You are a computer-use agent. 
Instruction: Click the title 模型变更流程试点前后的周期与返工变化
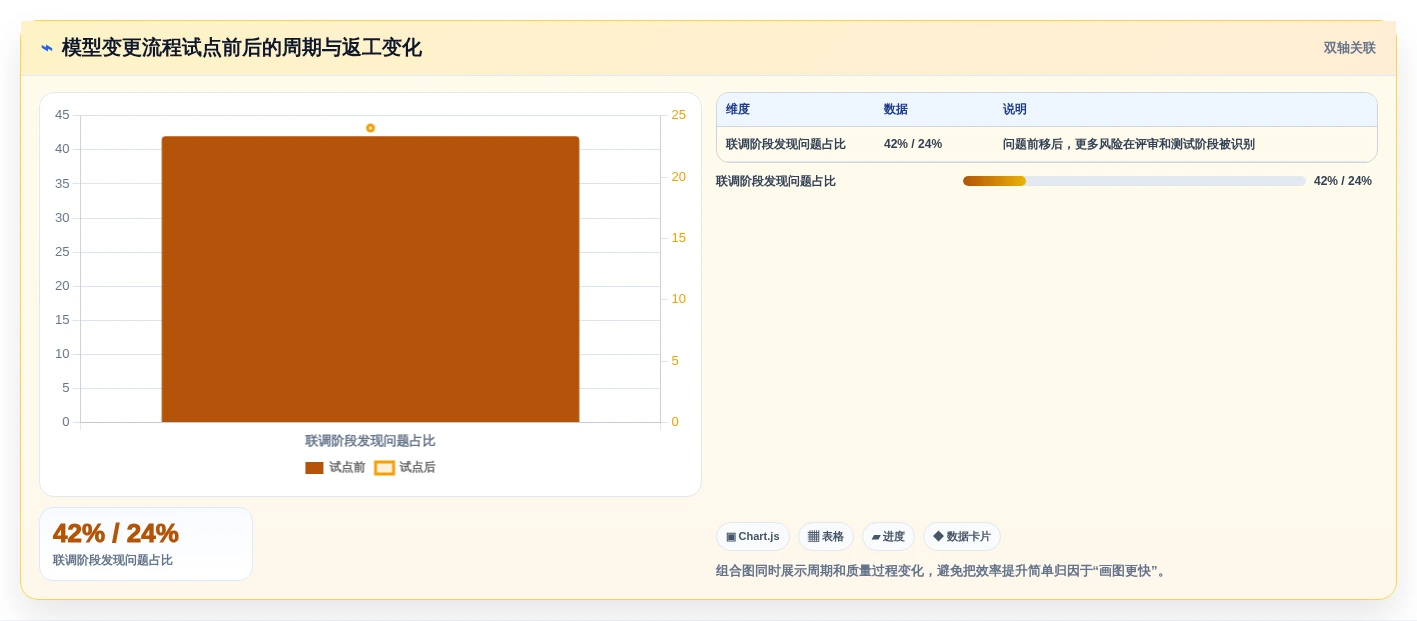pos(242,48)
